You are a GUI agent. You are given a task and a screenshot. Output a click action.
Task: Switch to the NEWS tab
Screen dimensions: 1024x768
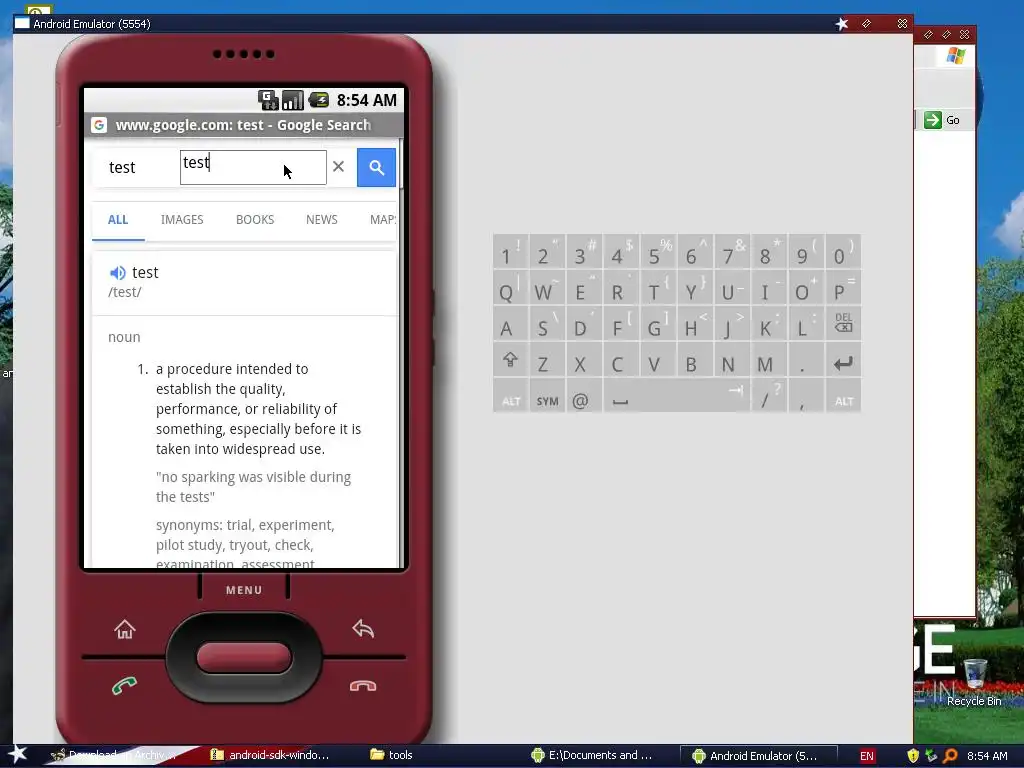[x=322, y=220]
